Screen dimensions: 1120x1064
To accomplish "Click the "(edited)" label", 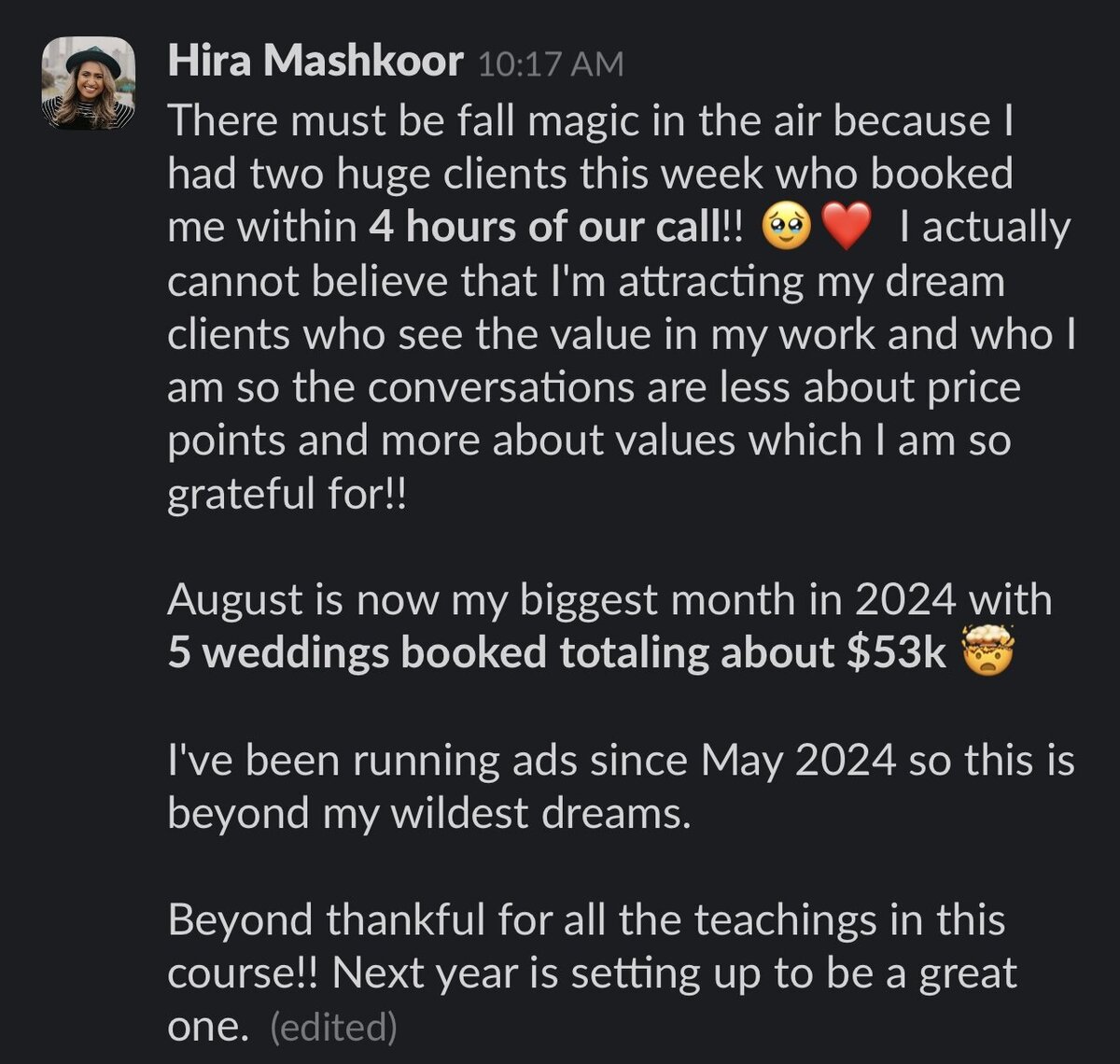I will click(334, 1028).
